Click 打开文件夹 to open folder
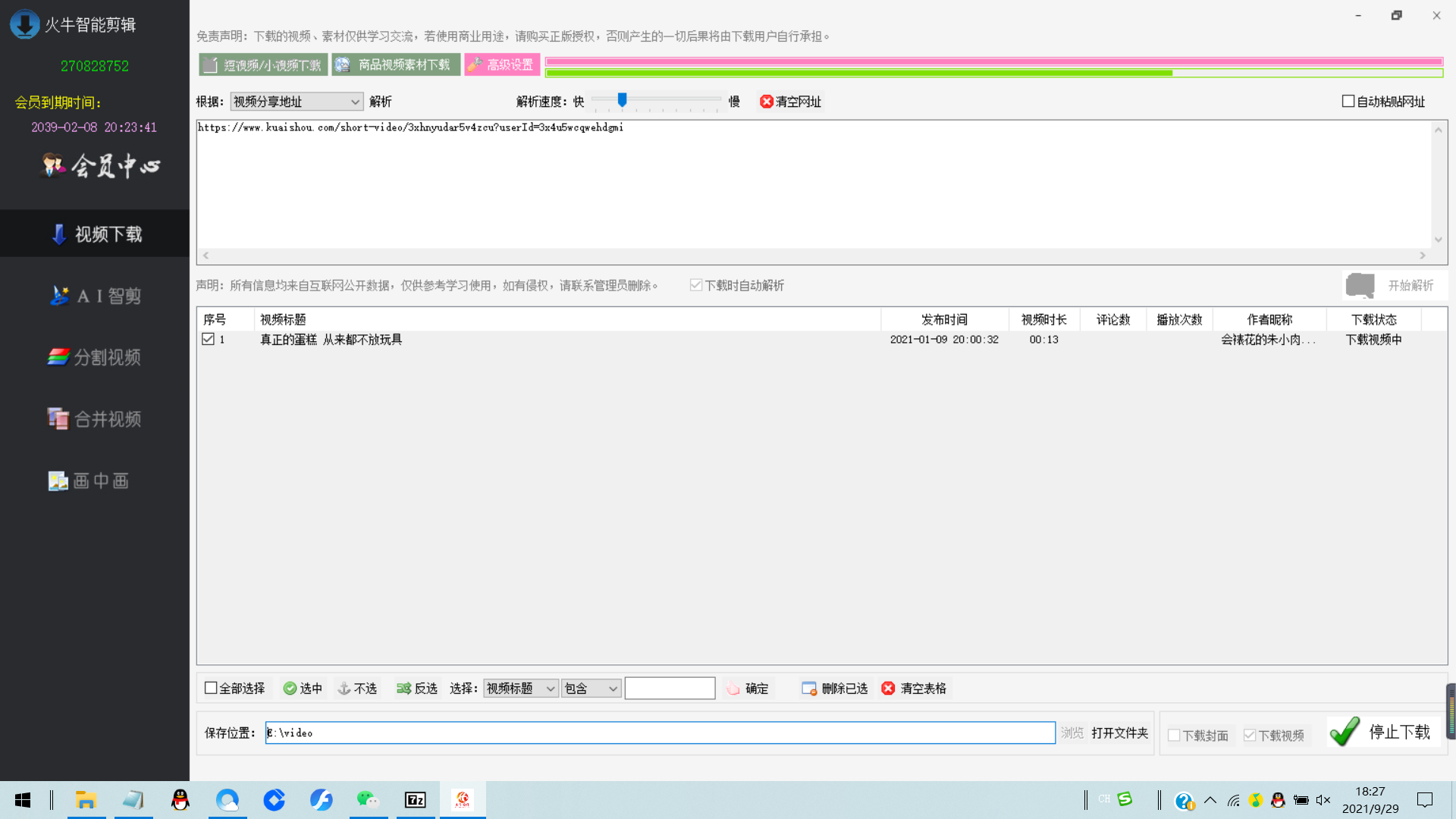Viewport: 1456px width, 819px height. [1119, 733]
